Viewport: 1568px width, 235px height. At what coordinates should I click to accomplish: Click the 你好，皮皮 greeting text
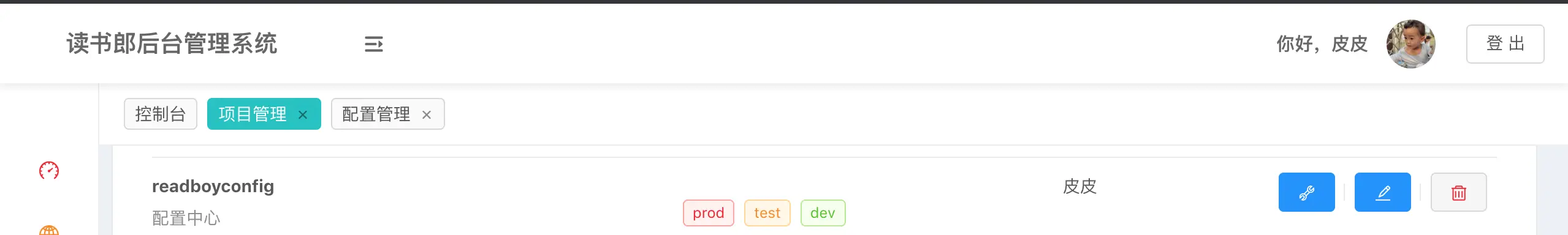click(1322, 43)
